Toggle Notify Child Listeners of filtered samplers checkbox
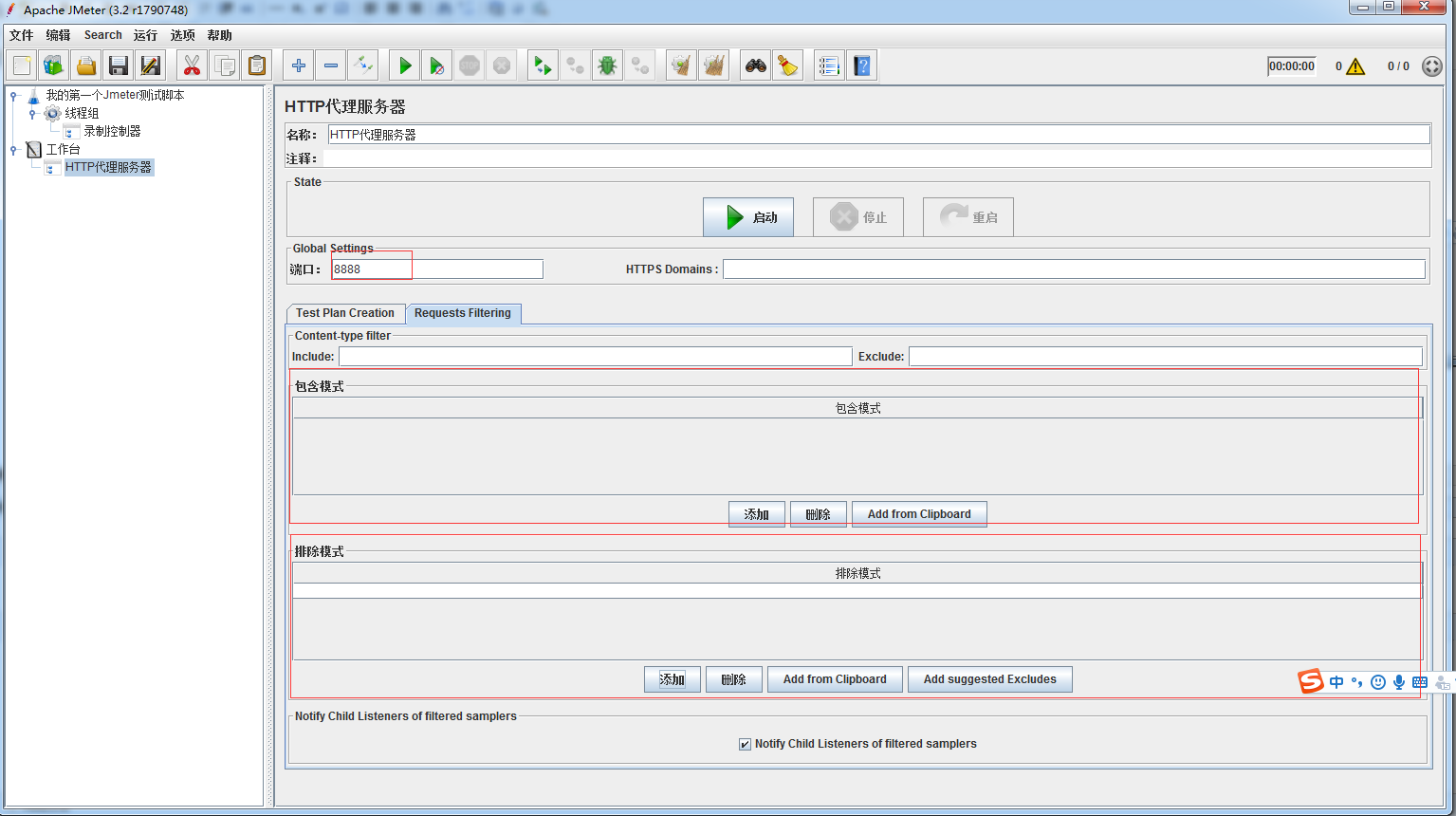1456x816 pixels. [x=745, y=744]
